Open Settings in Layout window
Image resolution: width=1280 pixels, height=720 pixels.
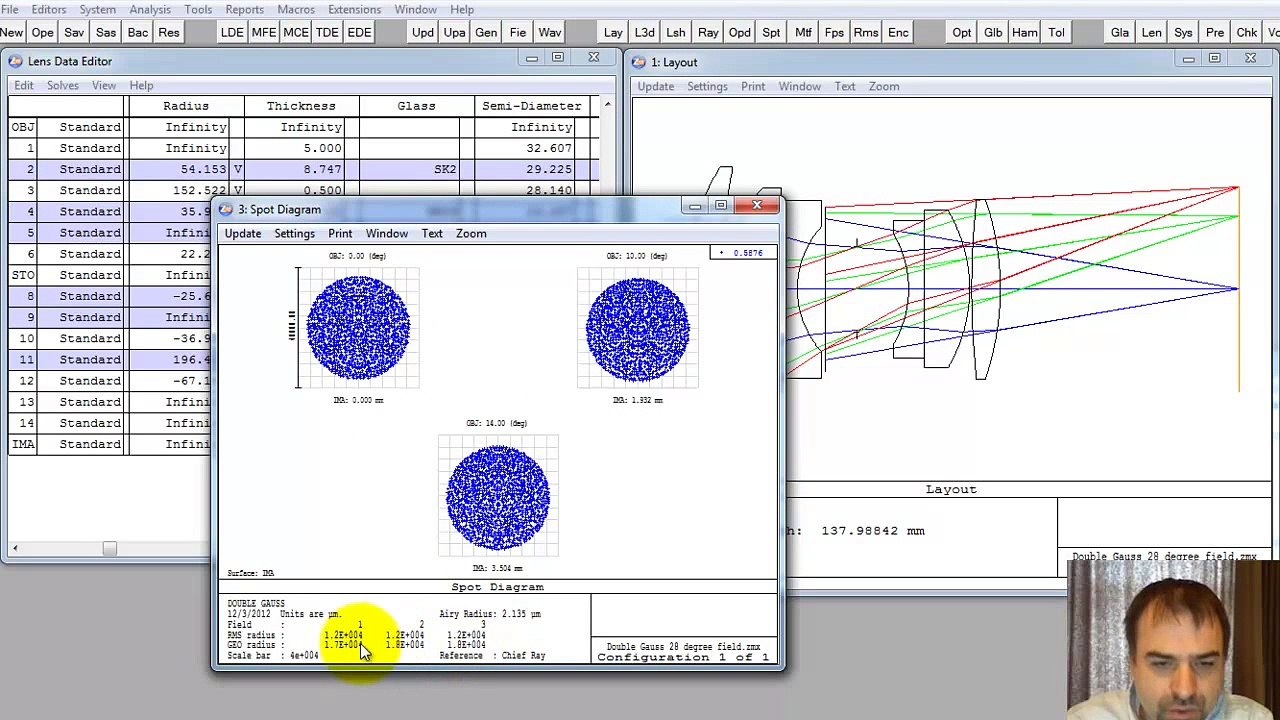707,86
